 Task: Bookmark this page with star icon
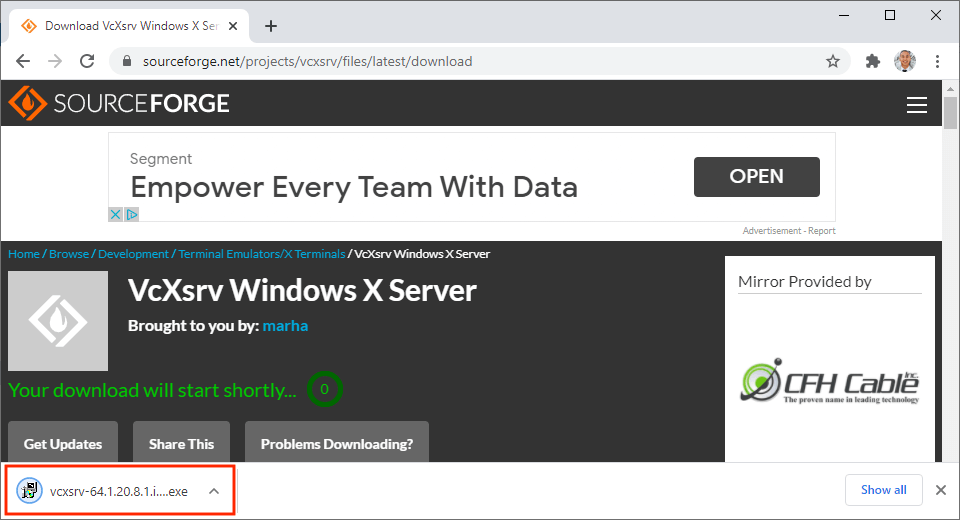pyautogui.click(x=833, y=61)
